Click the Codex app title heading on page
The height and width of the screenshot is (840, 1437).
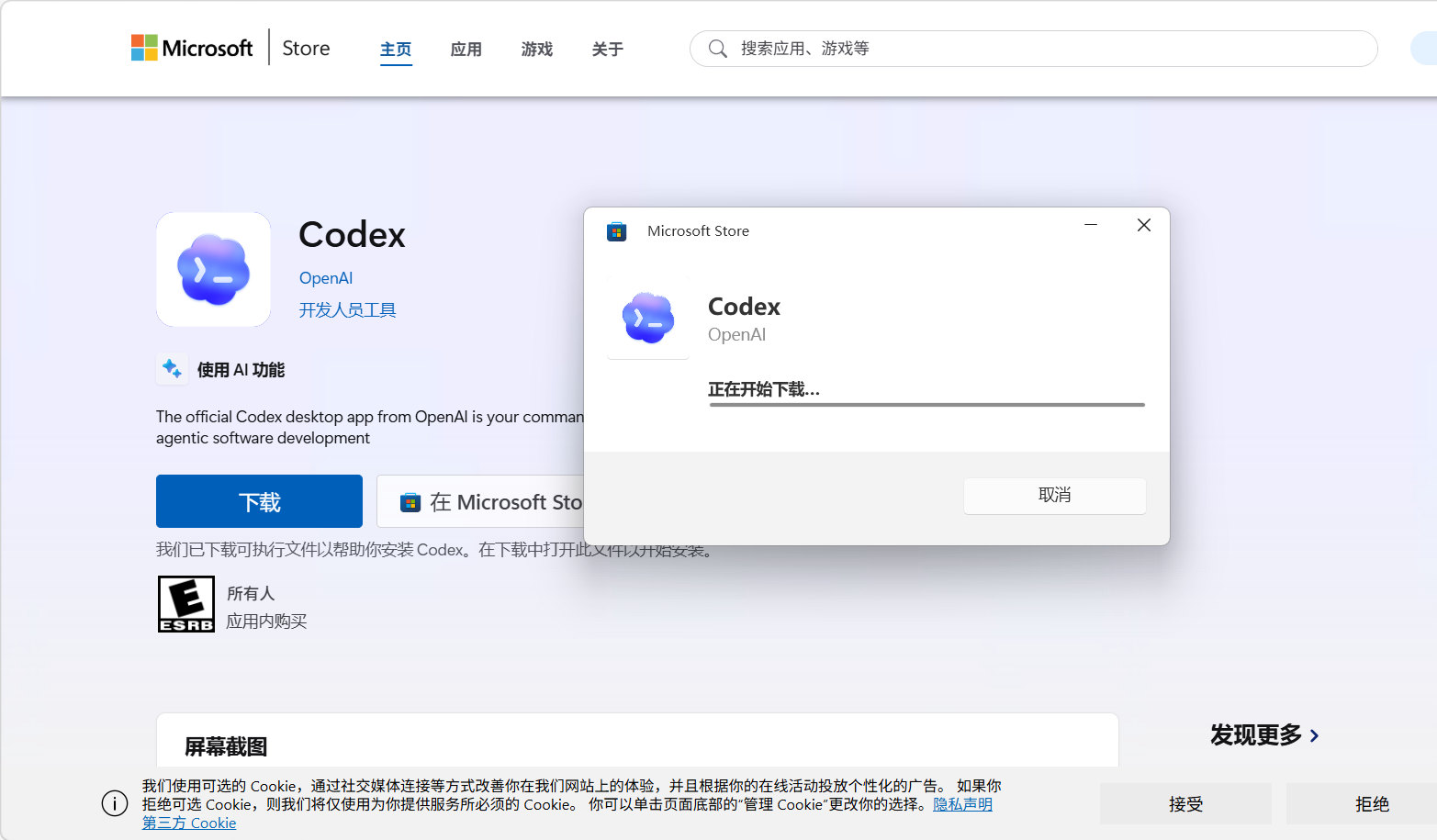(x=353, y=235)
